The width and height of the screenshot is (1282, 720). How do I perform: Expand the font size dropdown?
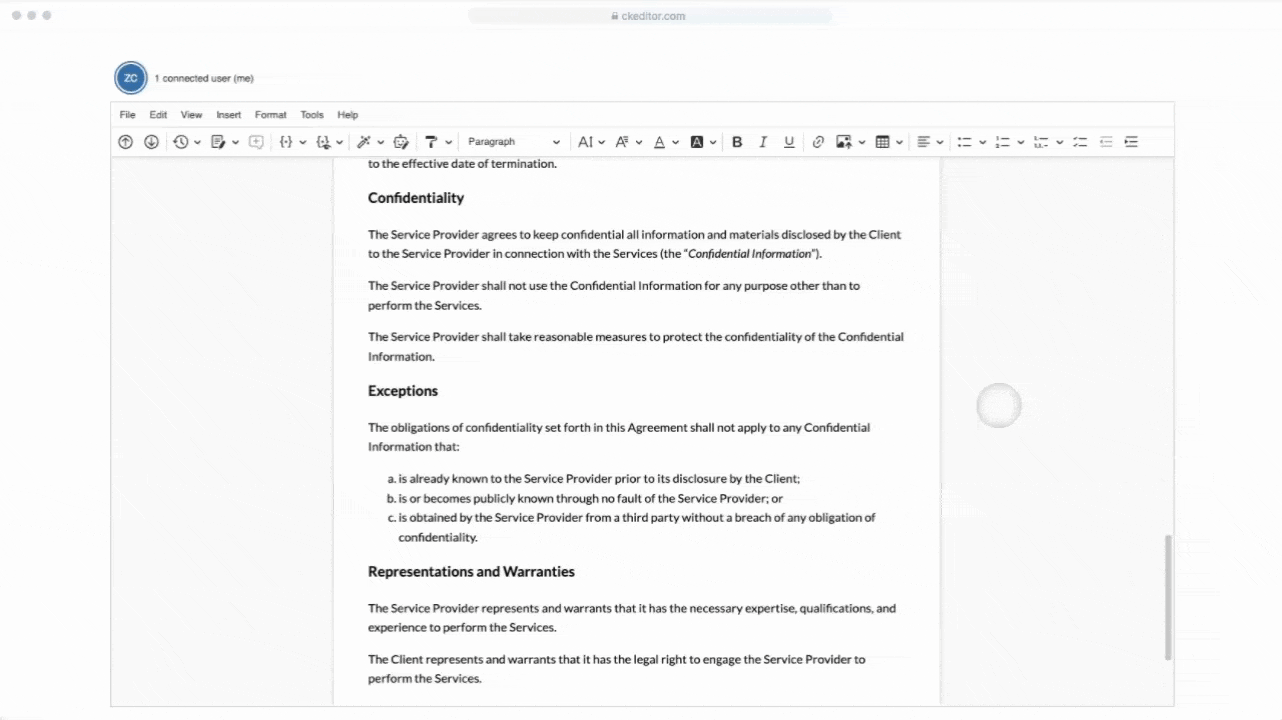pyautogui.click(x=591, y=142)
